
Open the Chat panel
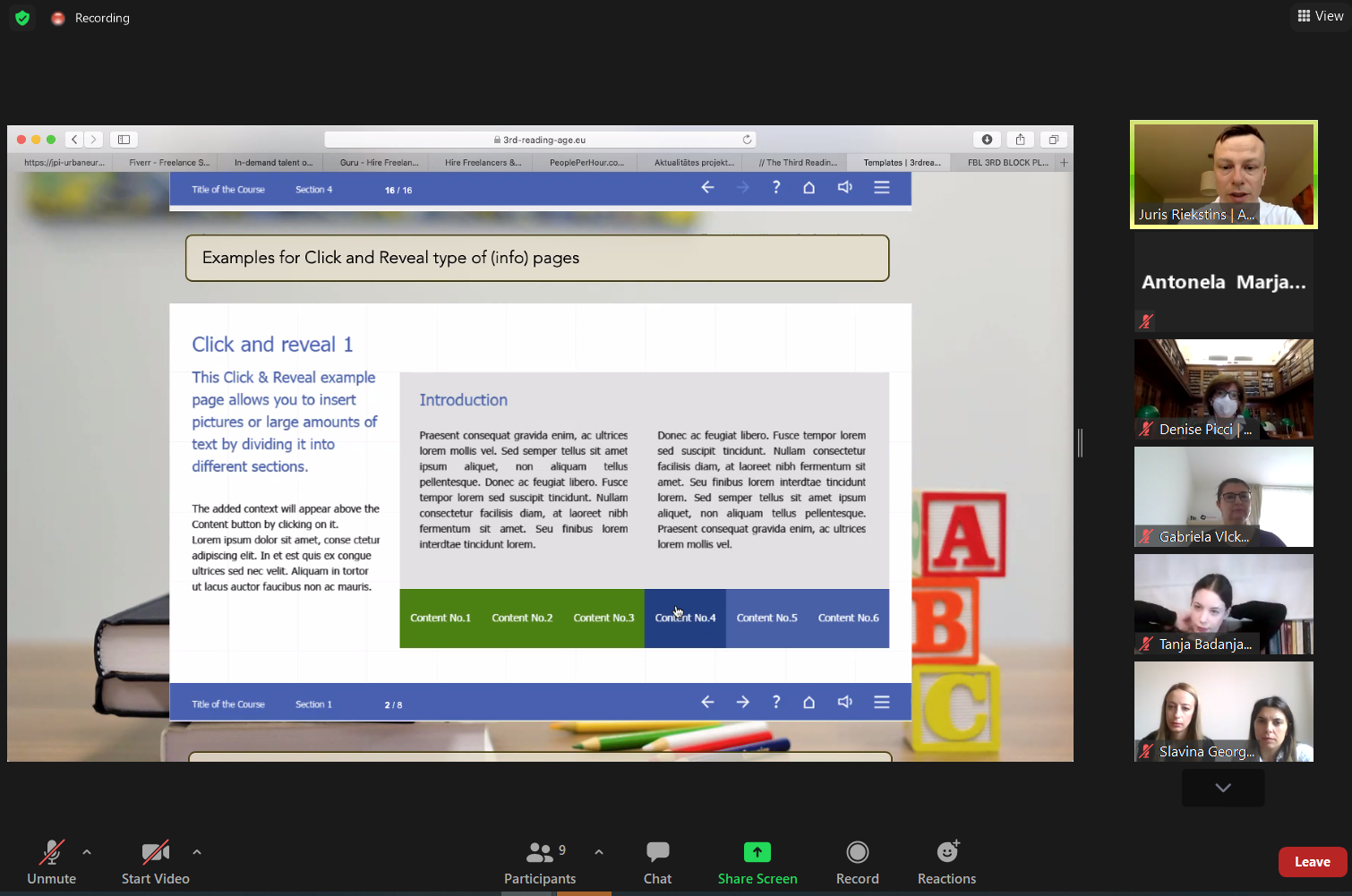point(657,862)
